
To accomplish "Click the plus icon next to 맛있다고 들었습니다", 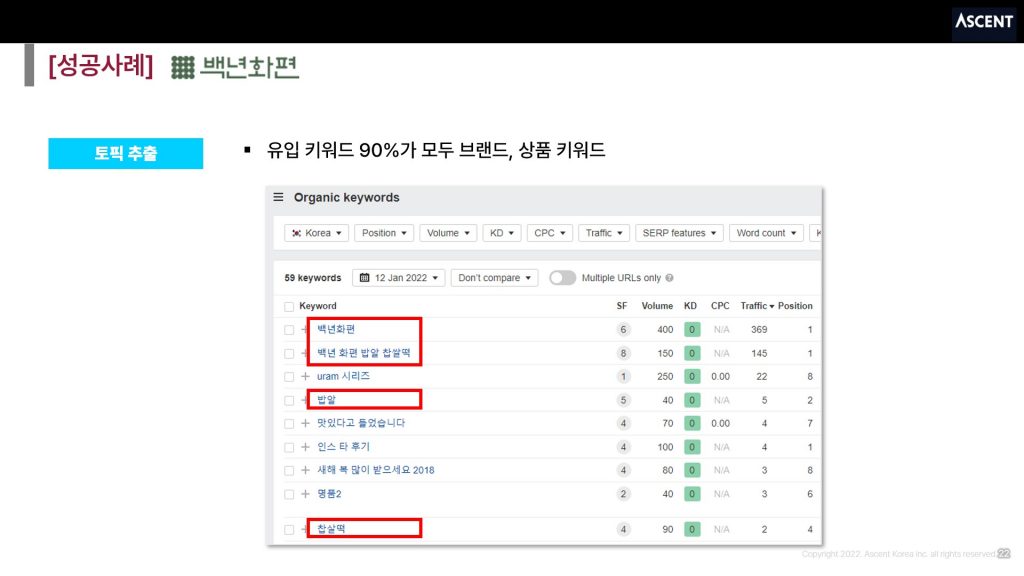I will pyautogui.click(x=306, y=423).
